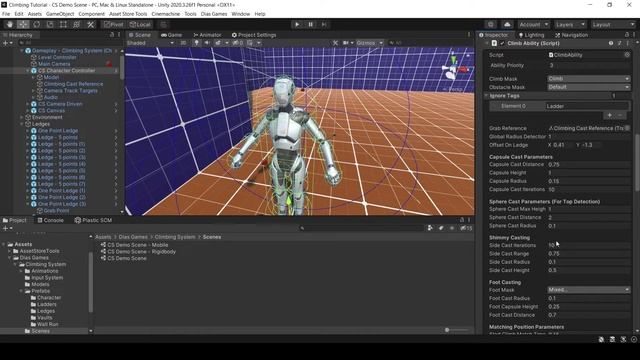Open the Obstacle Mask dropdown
Viewport: 640px width, 360px height.
point(588,87)
